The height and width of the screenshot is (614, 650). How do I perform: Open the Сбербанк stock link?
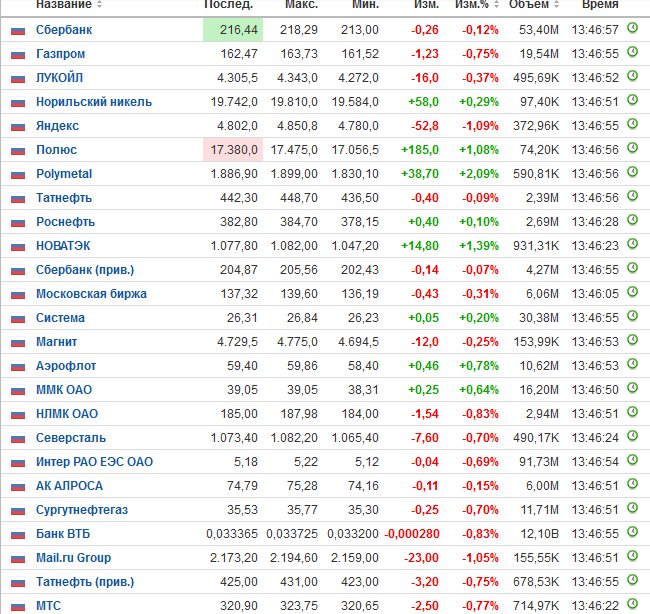tap(64, 30)
